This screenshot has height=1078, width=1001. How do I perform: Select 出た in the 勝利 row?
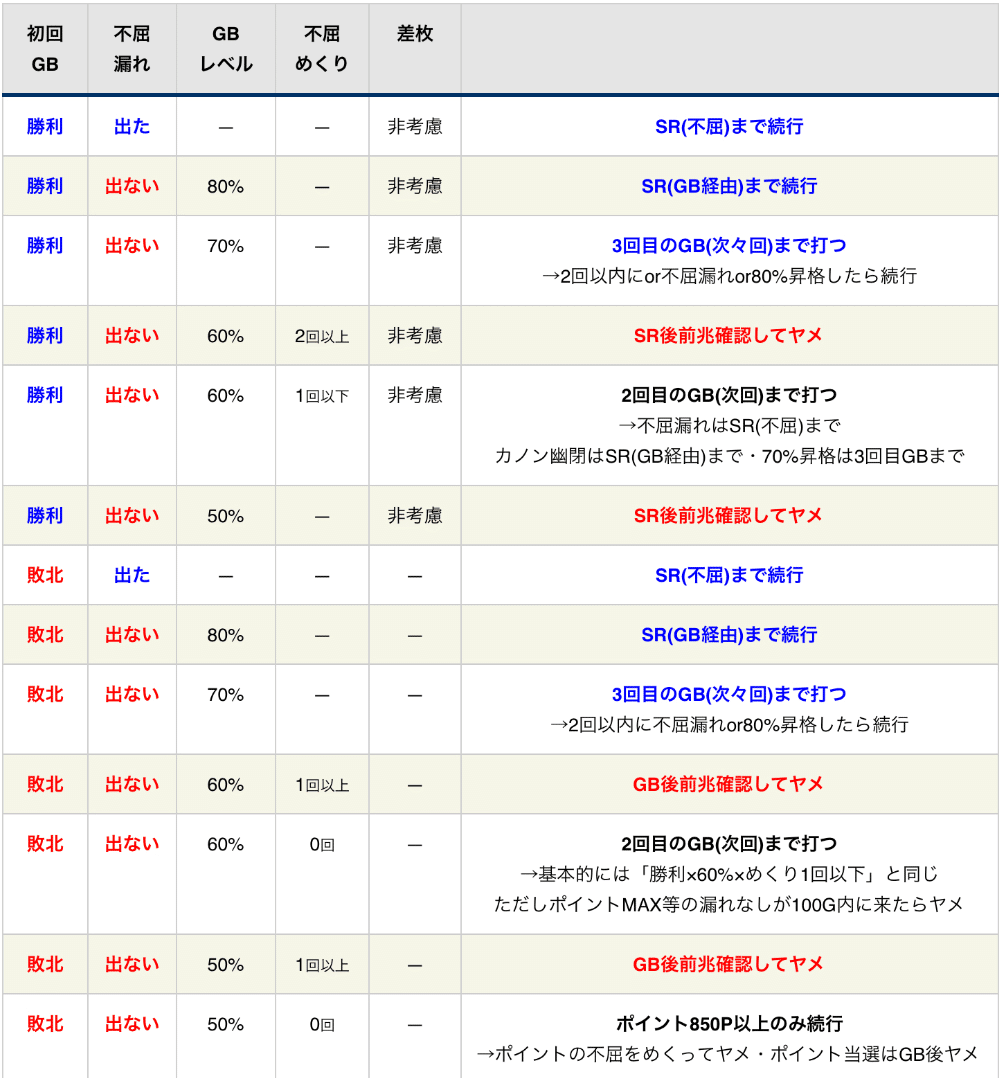(132, 126)
